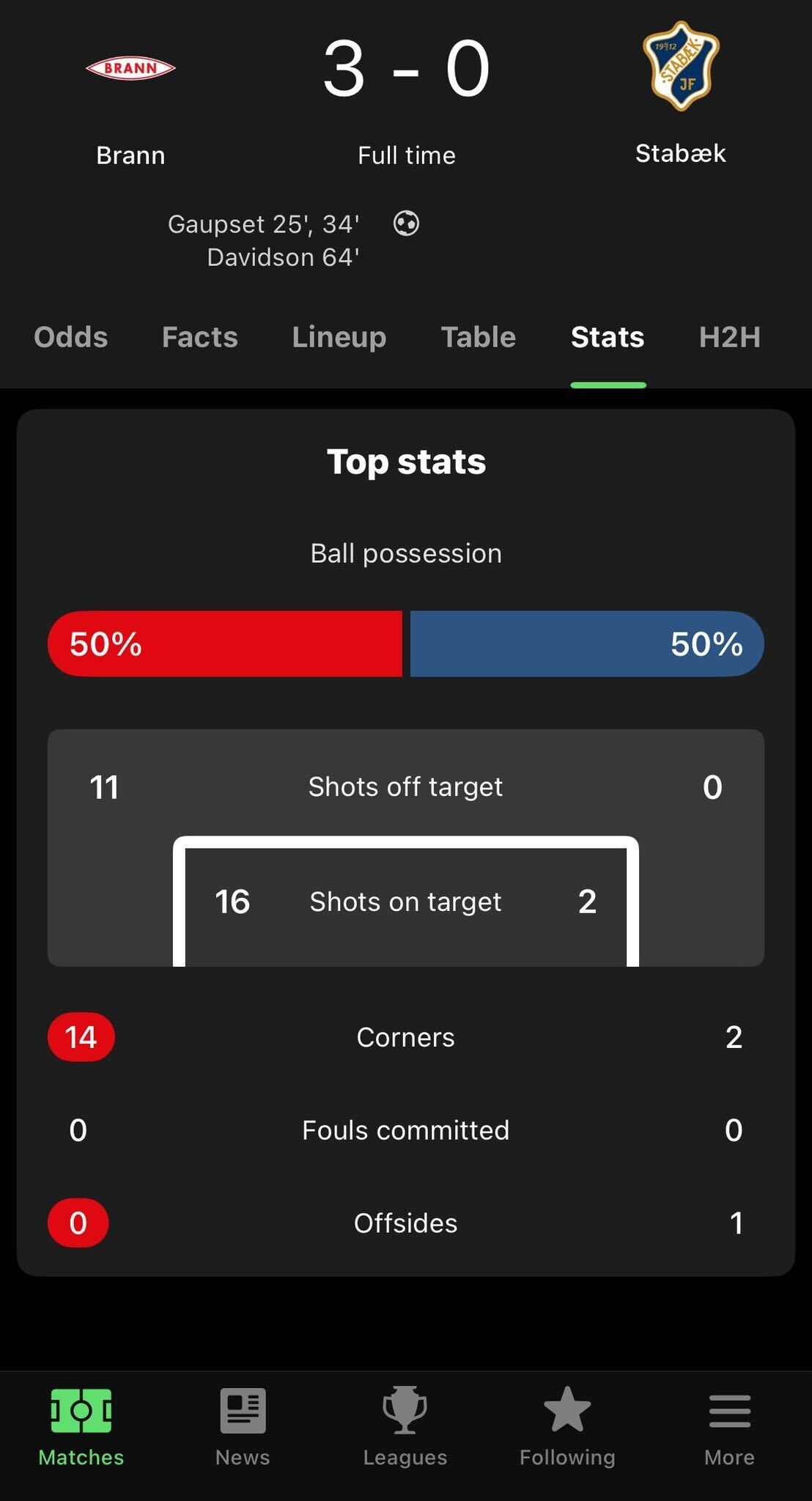Open the More hamburger menu icon
This screenshot has height=1501, width=812.
click(x=729, y=1411)
